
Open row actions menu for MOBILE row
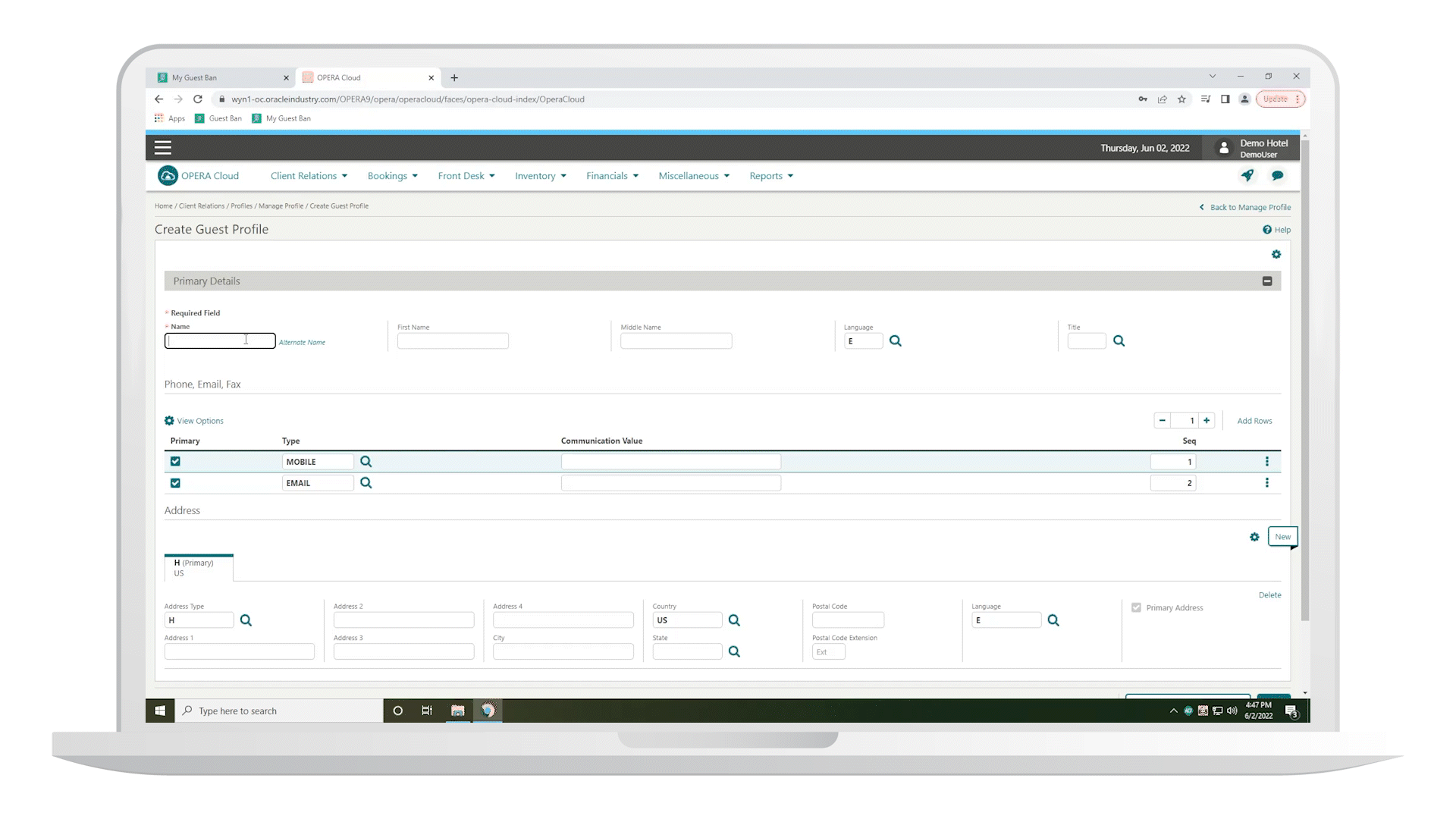tap(1267, 462)
